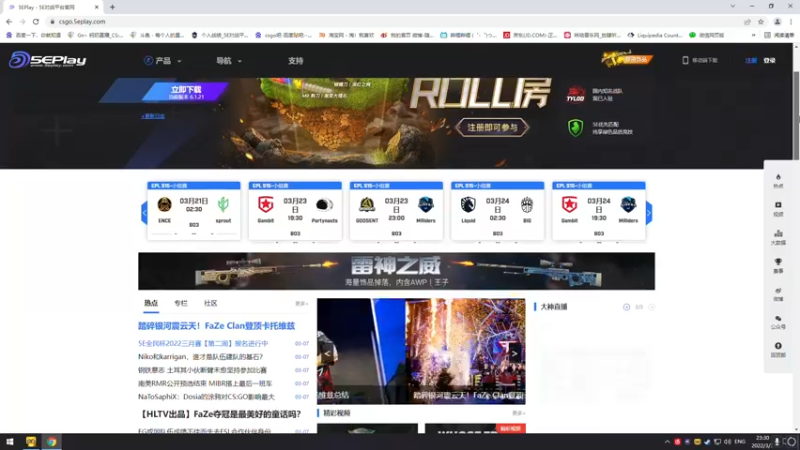
Task: Show previous matches with left carousel arrow
Action: 144,213
